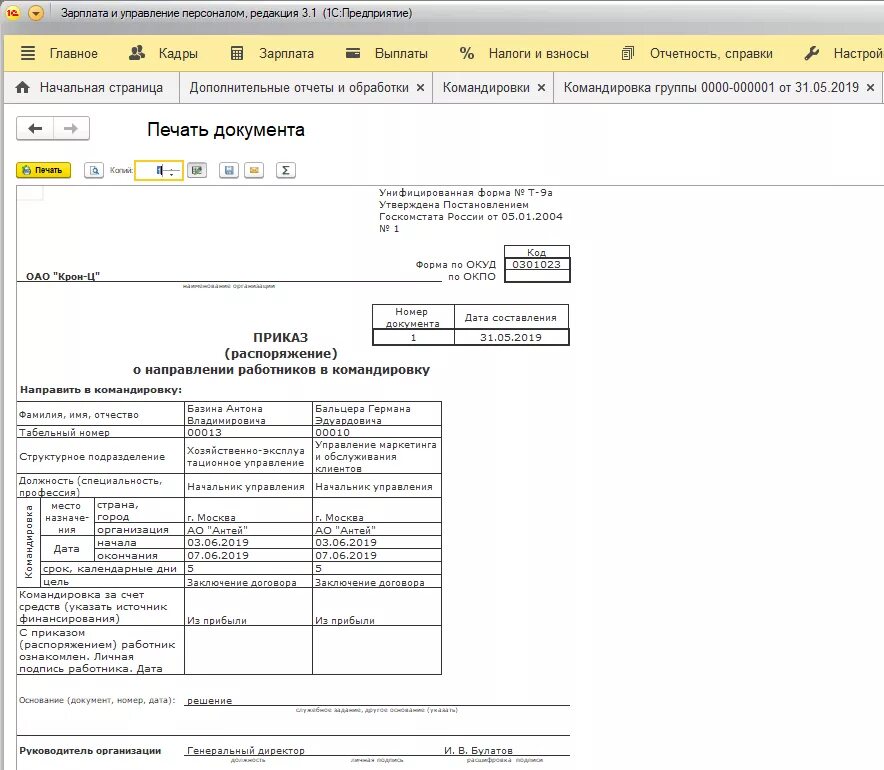This screenshot has height=770, width=884.
Task: Open the Зарплата menu section
Action: coord(286,54)
